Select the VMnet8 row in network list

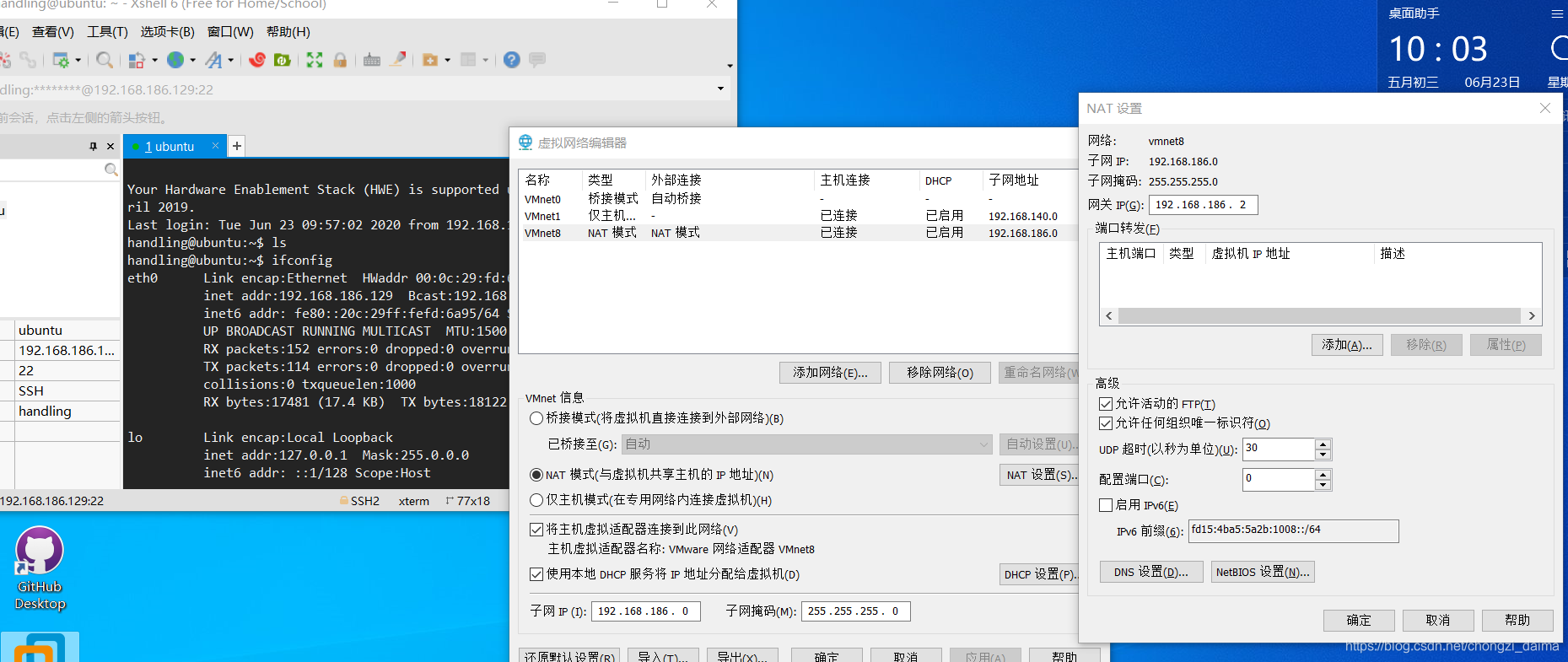(x=797, y=234)
